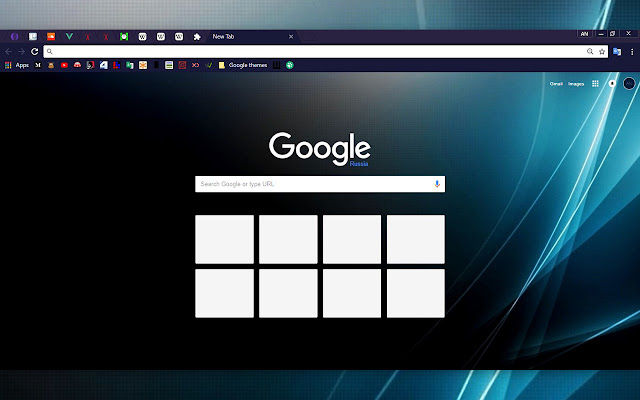Screen dimensions: 640x400
Task: Open the black piano-keys bookmark icon
Action: coord(276,65)
